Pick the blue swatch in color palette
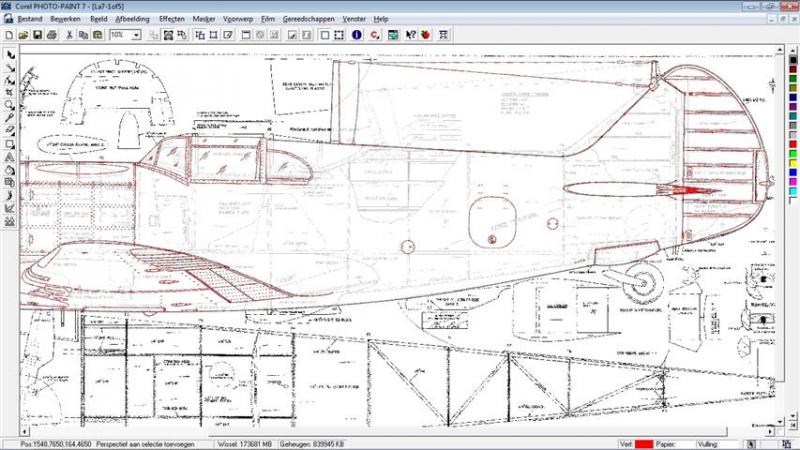The width and height of the screenshot is (800, 450). 793,173
